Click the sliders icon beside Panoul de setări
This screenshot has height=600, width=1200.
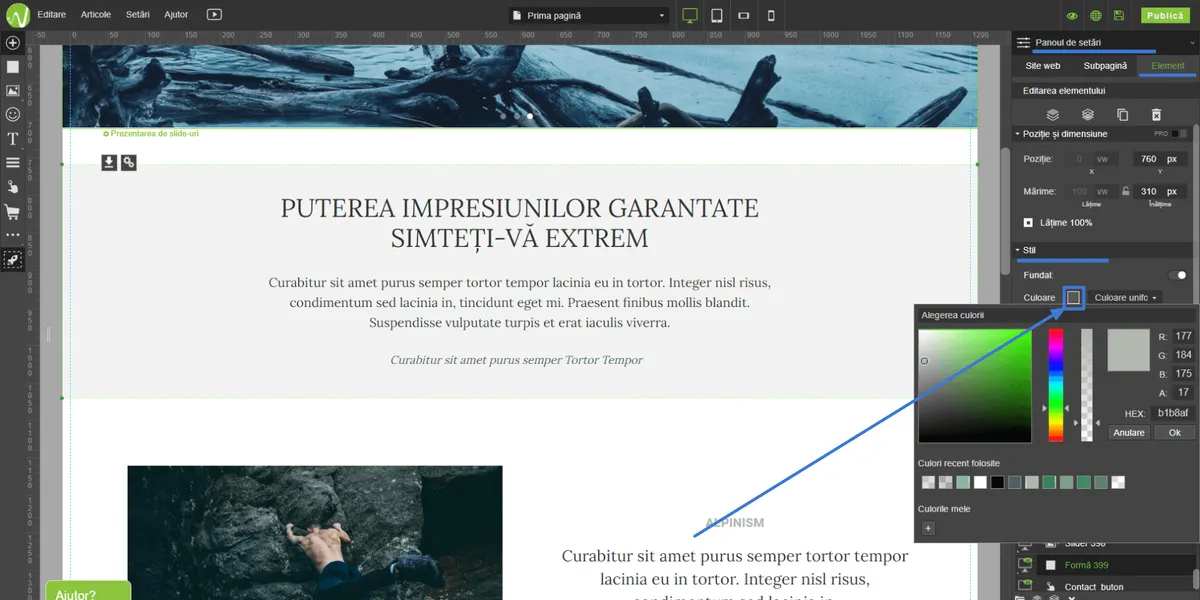(1023, 43)
